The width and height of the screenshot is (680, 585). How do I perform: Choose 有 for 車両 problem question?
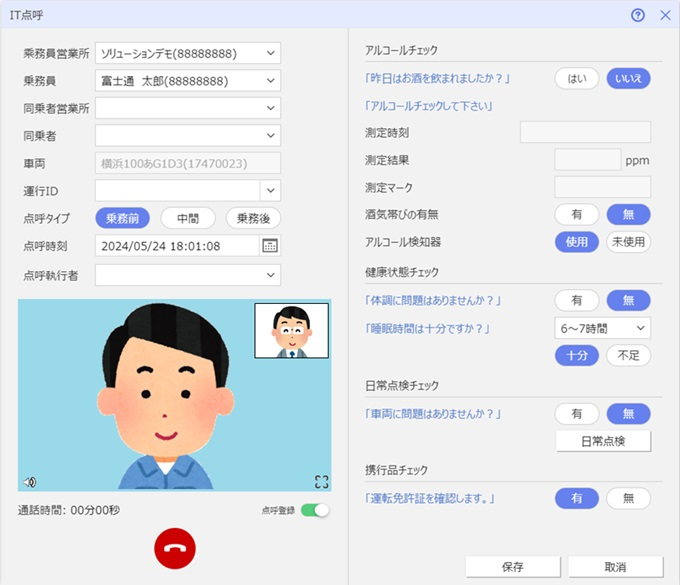tap(577, 414)
